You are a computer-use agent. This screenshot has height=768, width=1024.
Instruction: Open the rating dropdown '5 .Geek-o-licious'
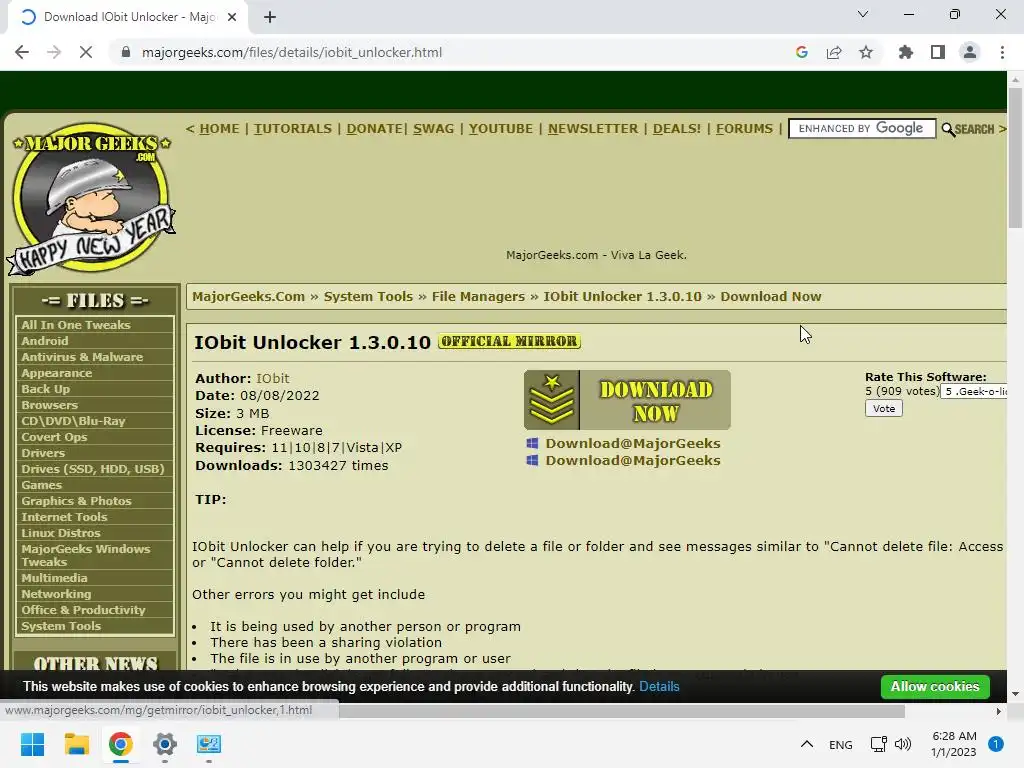tap(974, 391)
